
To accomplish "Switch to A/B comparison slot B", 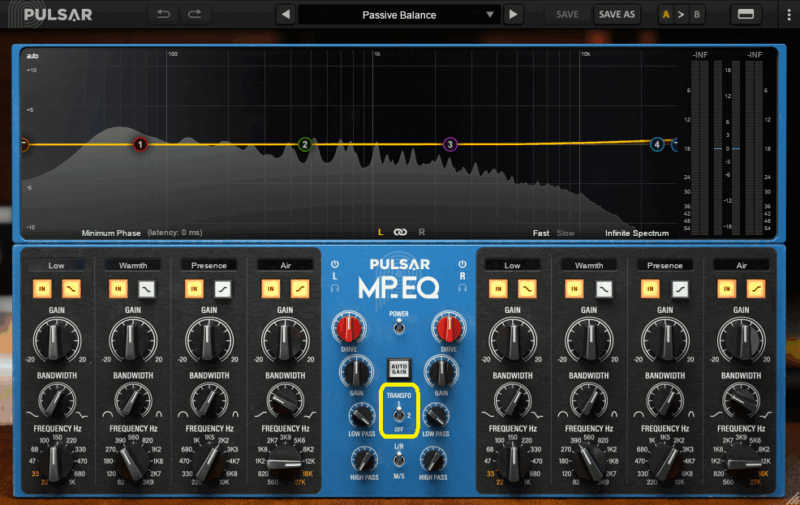I will (x=697, y=15).
